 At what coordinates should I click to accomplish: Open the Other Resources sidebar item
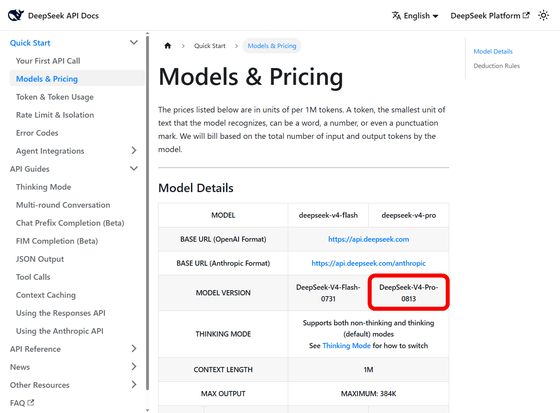[40, 385]
